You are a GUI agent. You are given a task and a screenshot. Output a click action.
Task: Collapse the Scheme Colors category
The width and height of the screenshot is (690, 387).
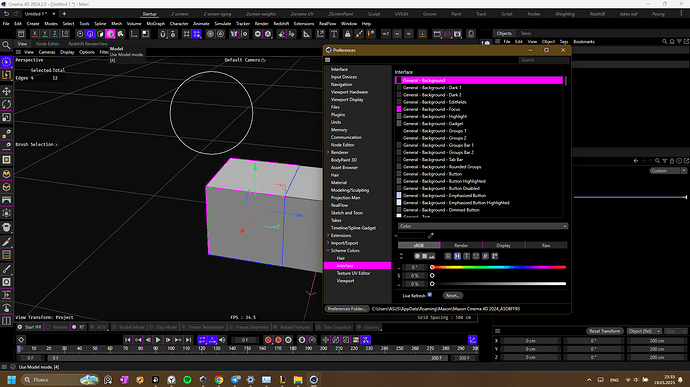(328, 251)
